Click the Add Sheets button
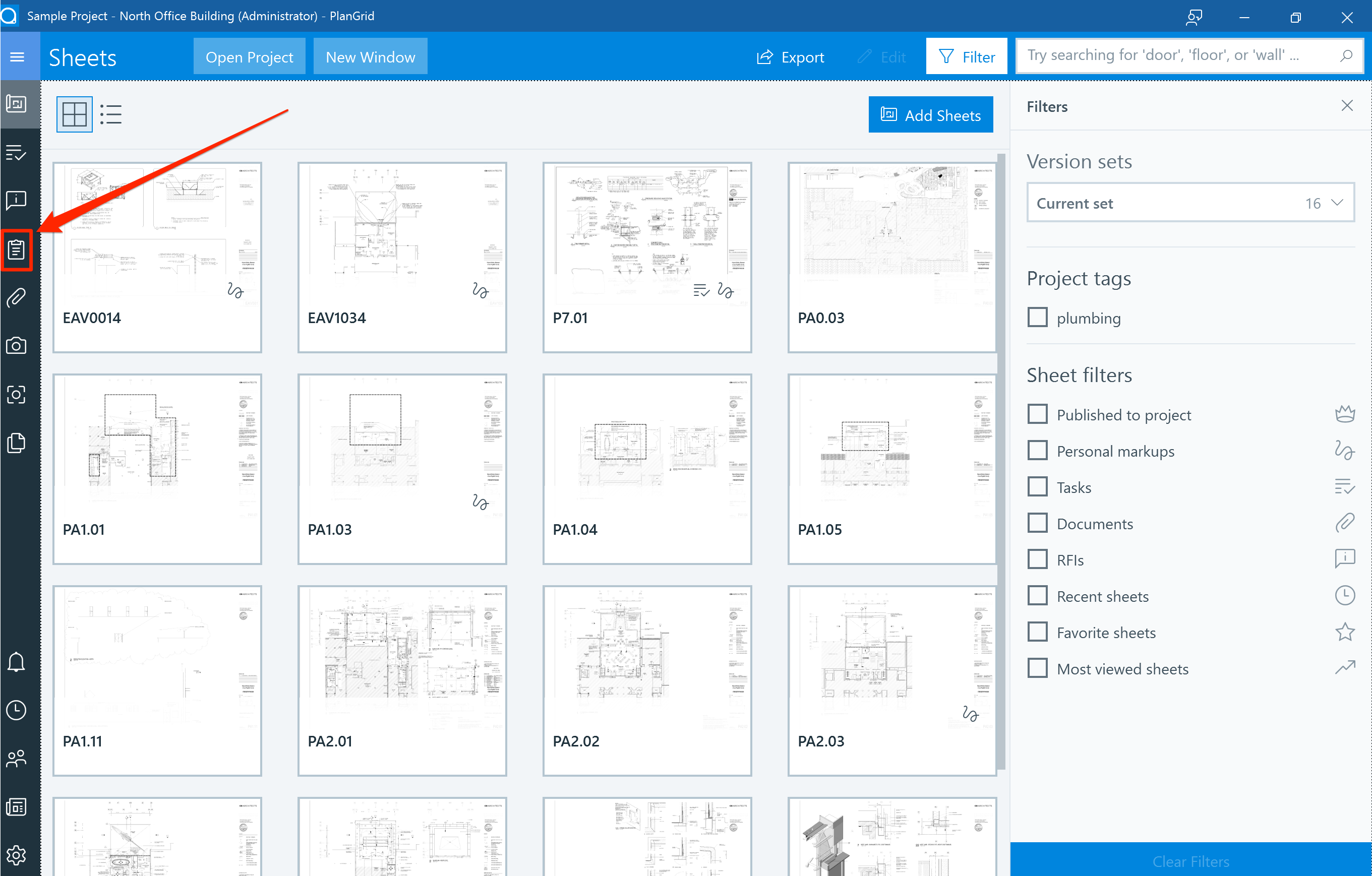Image resolution: width=1372 pixels, height=876 pixels. click(x=931, y=114)
